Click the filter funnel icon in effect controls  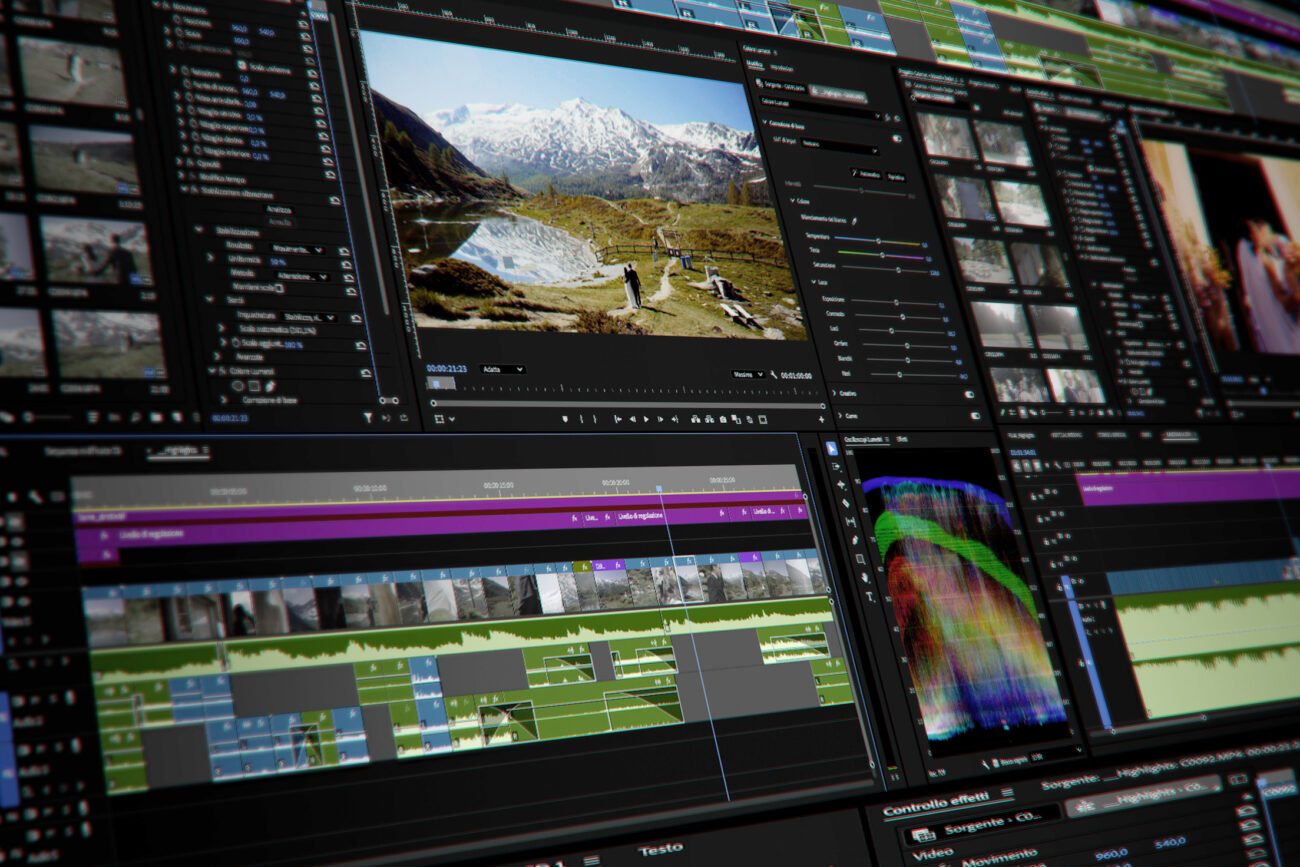point(367,418)
